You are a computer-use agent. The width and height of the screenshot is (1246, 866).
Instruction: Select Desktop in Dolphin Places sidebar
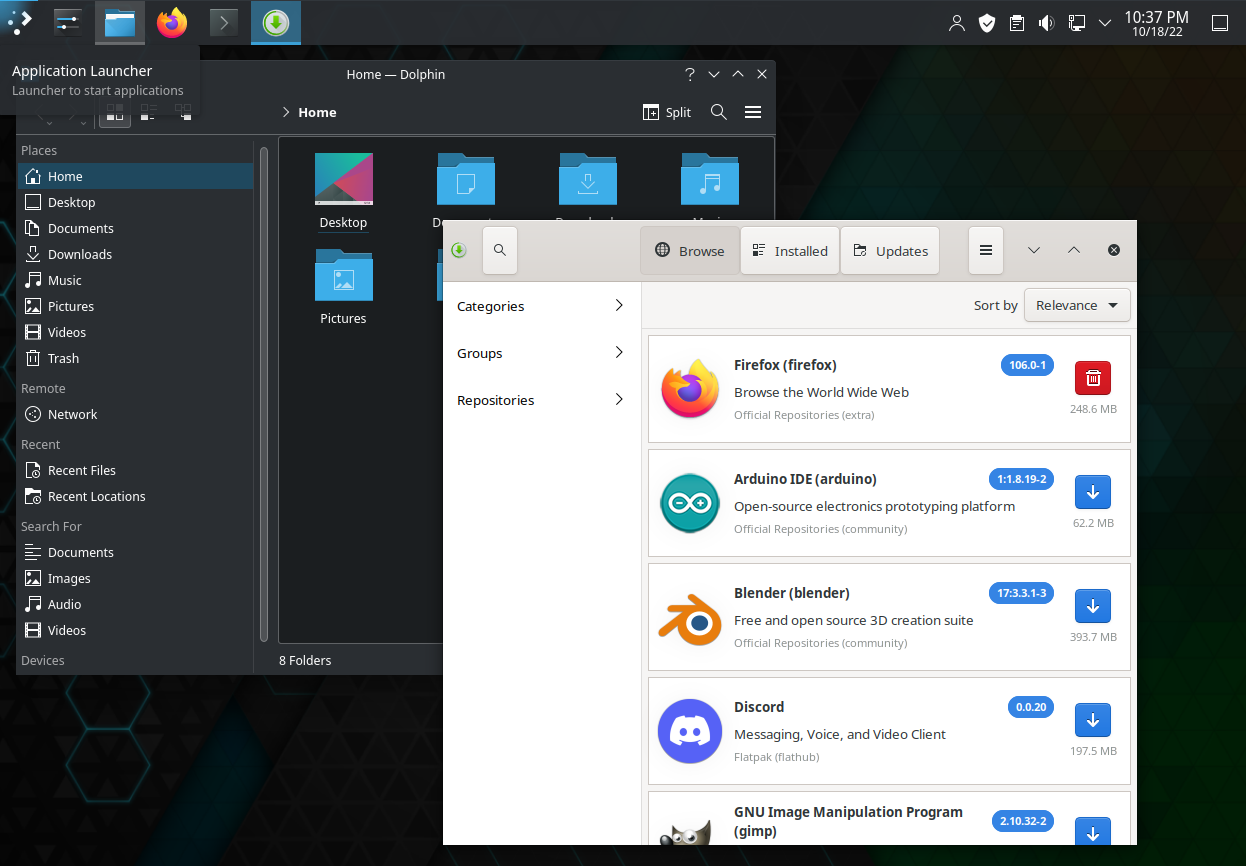click(x=135, y=202)
